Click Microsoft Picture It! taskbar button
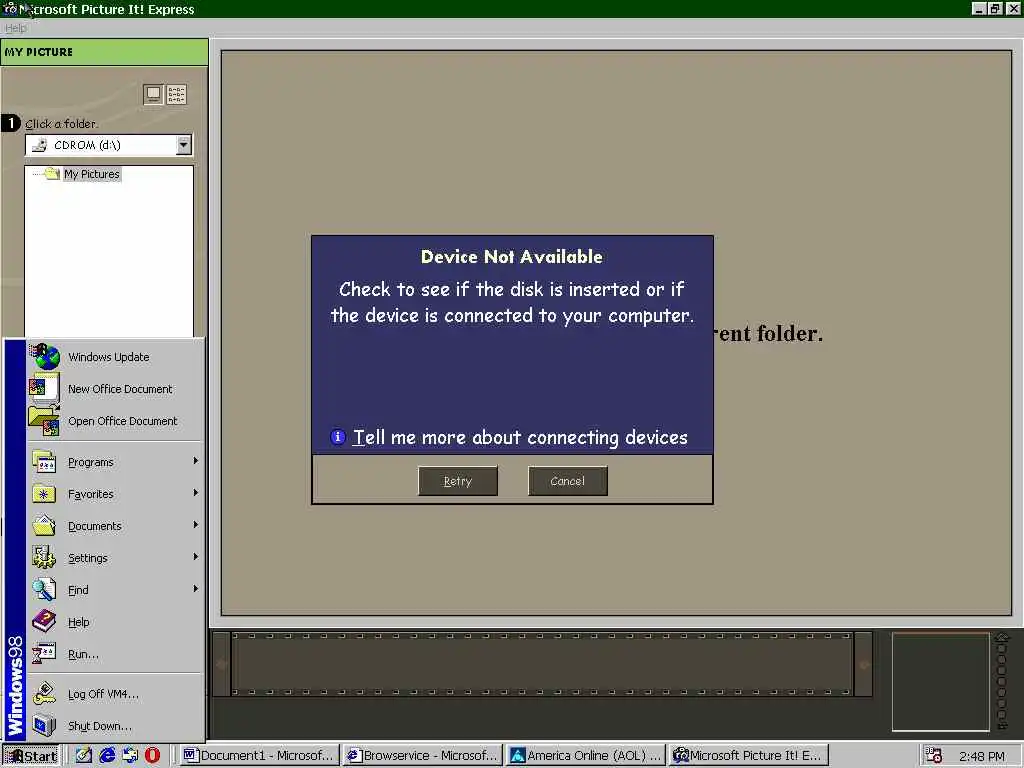The height and width of the screenshot is (768, 1024). [x=749, y=756]
